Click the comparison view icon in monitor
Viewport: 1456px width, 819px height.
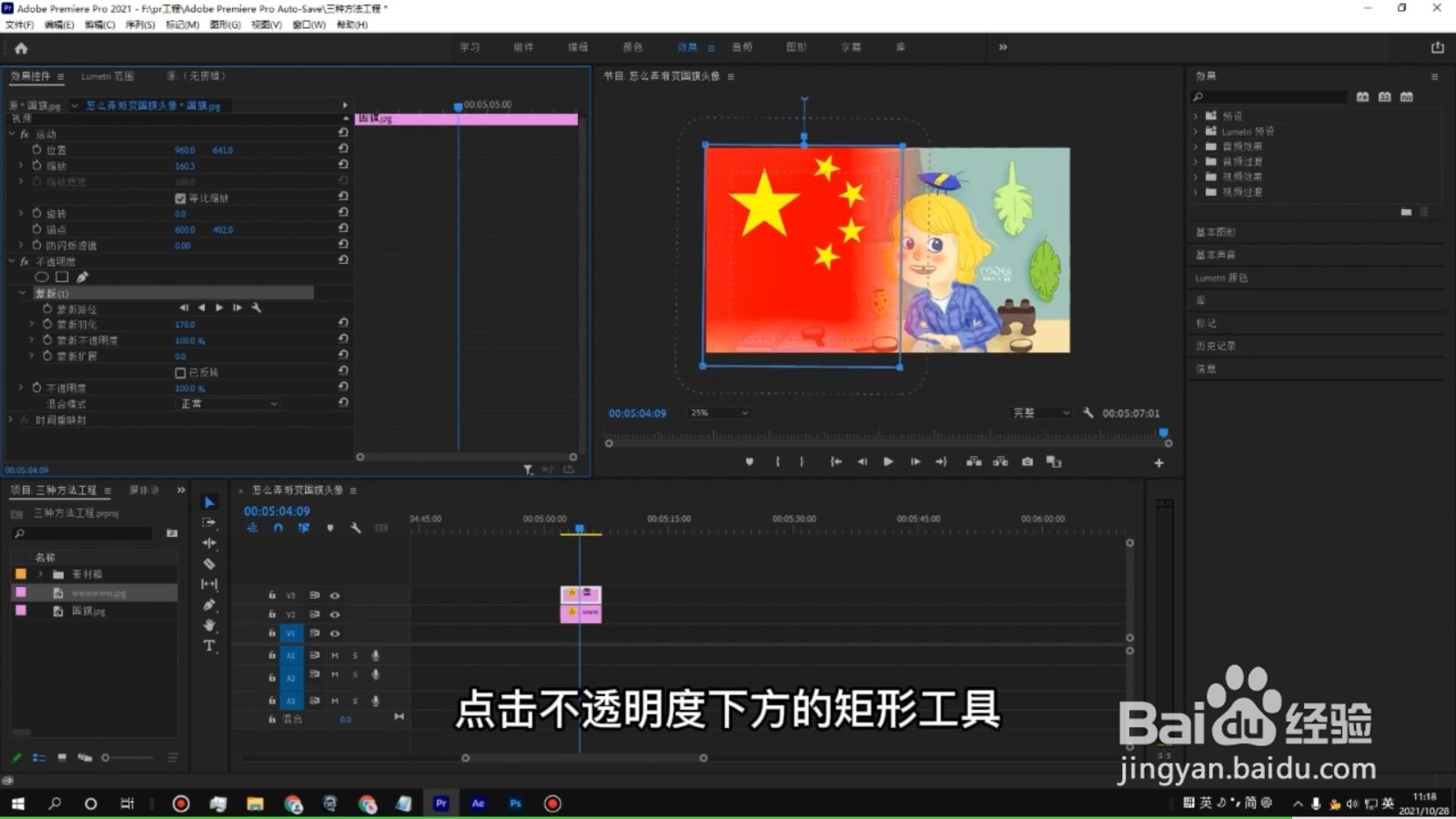1054,462
